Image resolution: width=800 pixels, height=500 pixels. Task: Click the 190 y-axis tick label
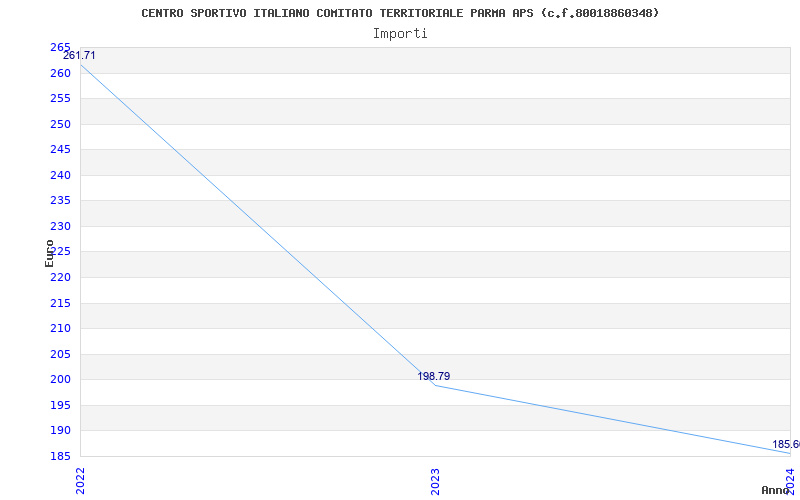60,431
